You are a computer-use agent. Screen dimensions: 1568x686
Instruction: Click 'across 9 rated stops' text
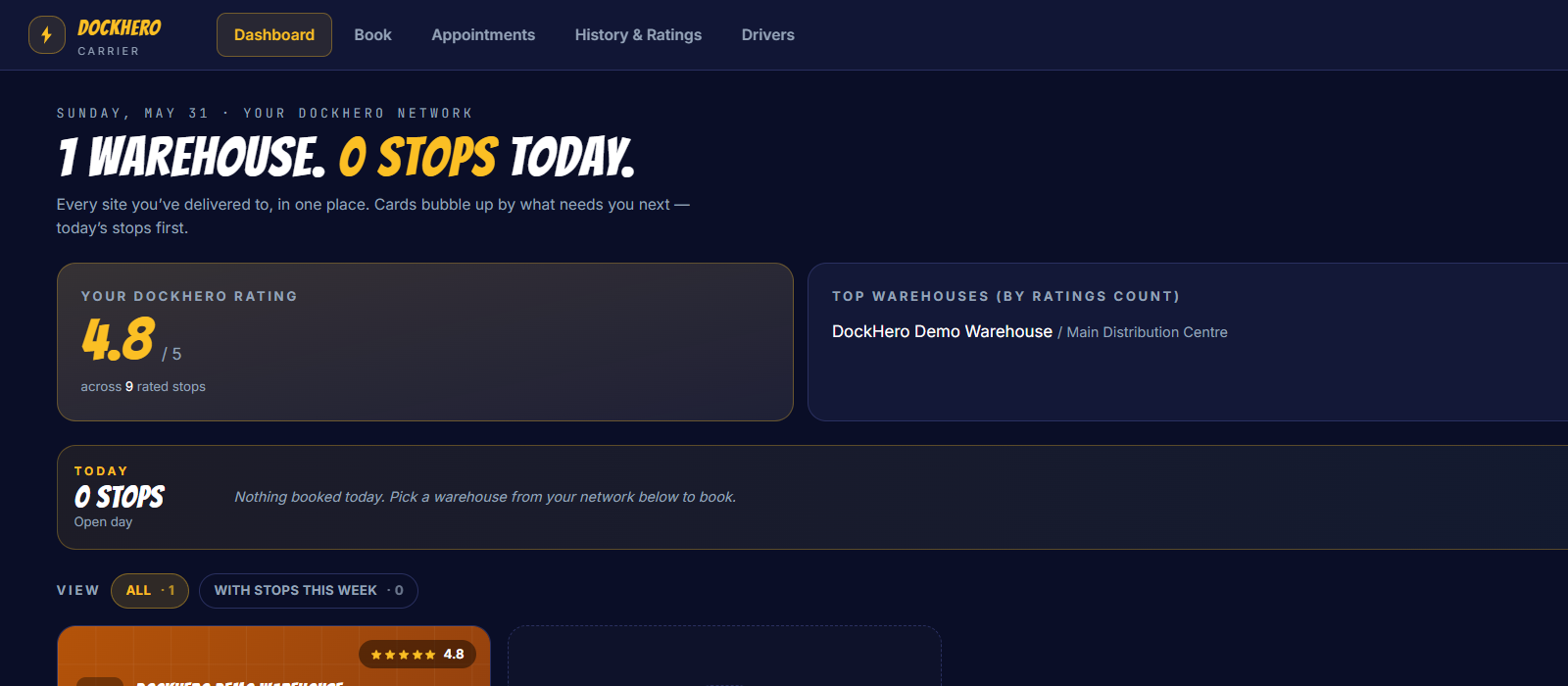tap(143, 387)
